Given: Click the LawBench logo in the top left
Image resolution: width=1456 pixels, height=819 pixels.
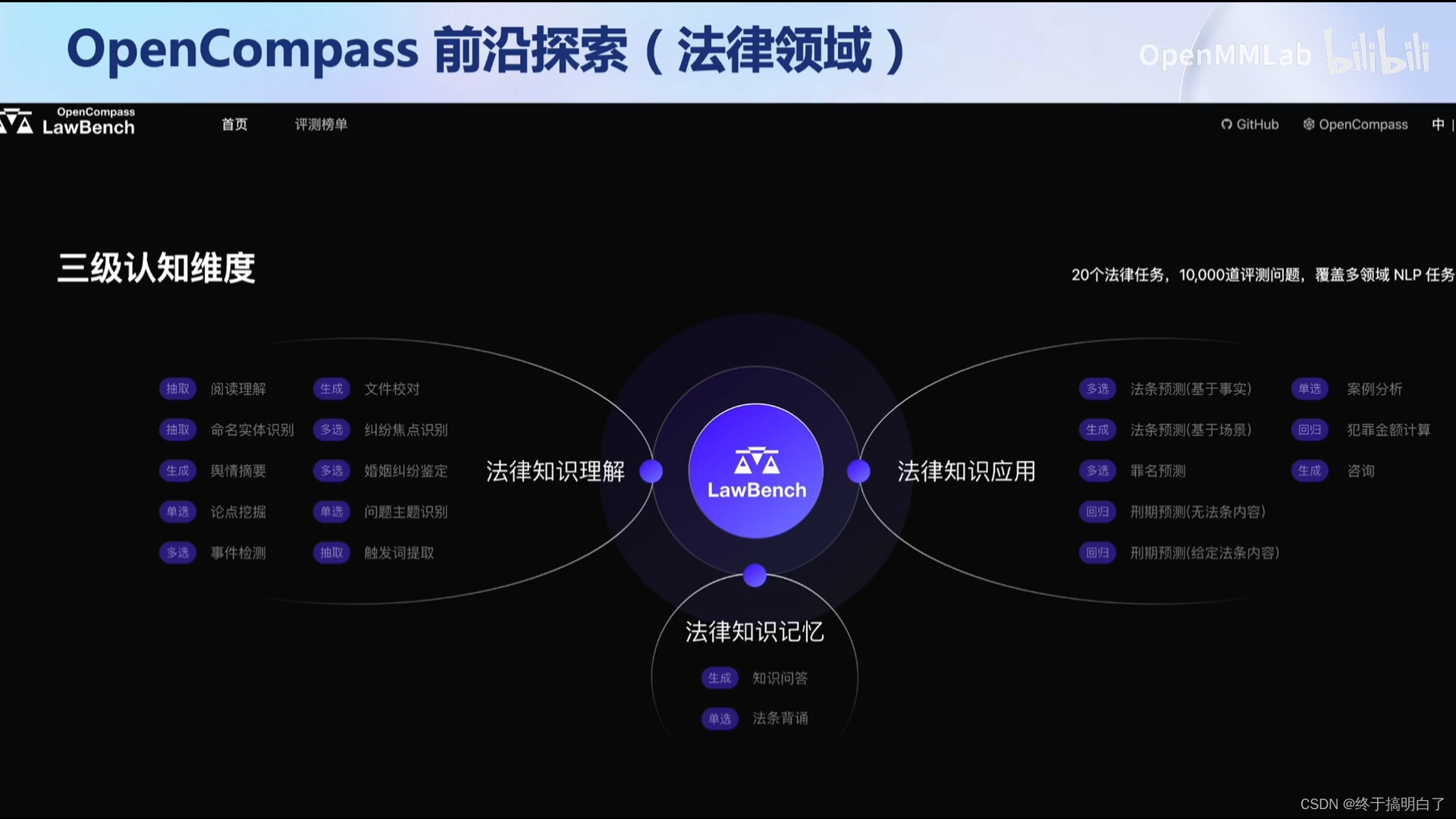Looking at the screenshot, I should [x=68, y=121].
